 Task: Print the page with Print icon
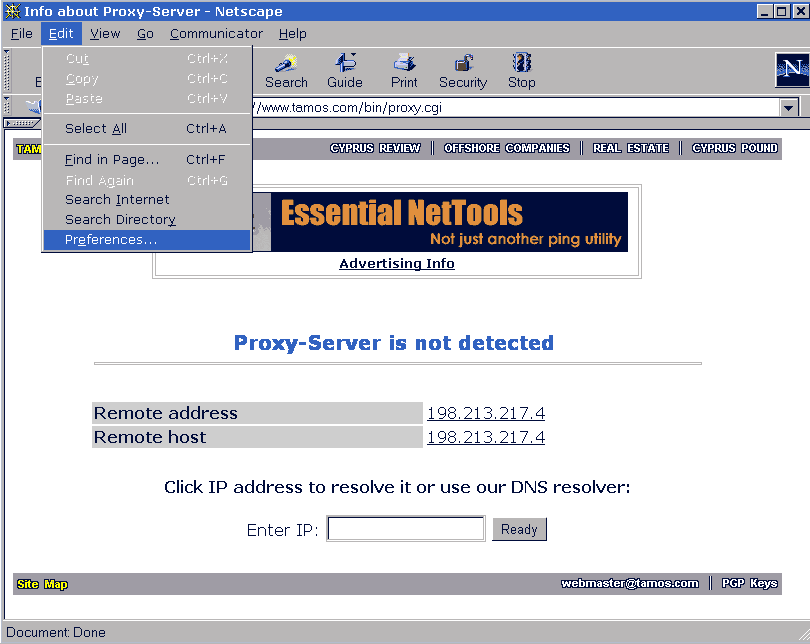click(404, 71)
